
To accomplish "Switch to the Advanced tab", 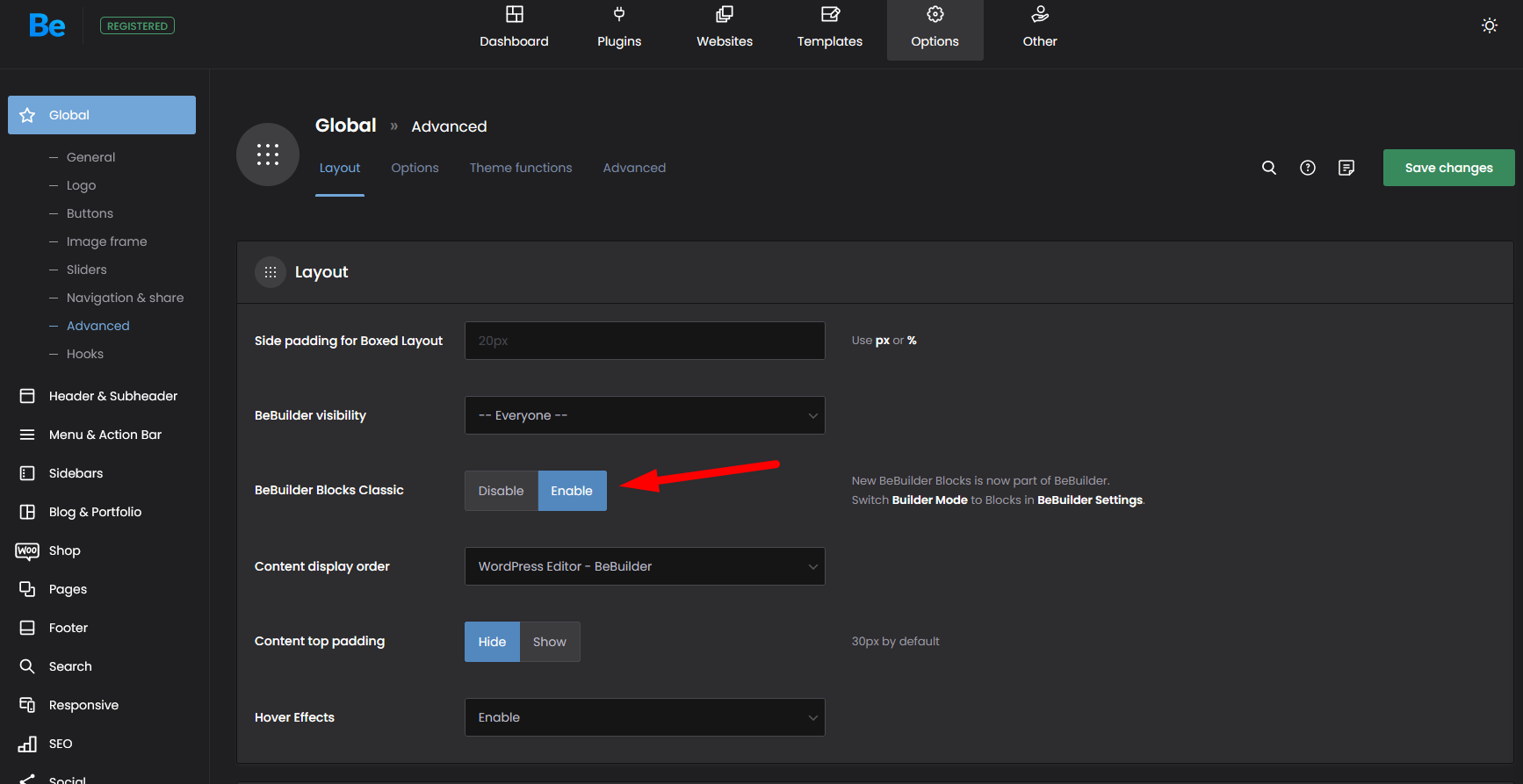I will click(x=634, y=168).
